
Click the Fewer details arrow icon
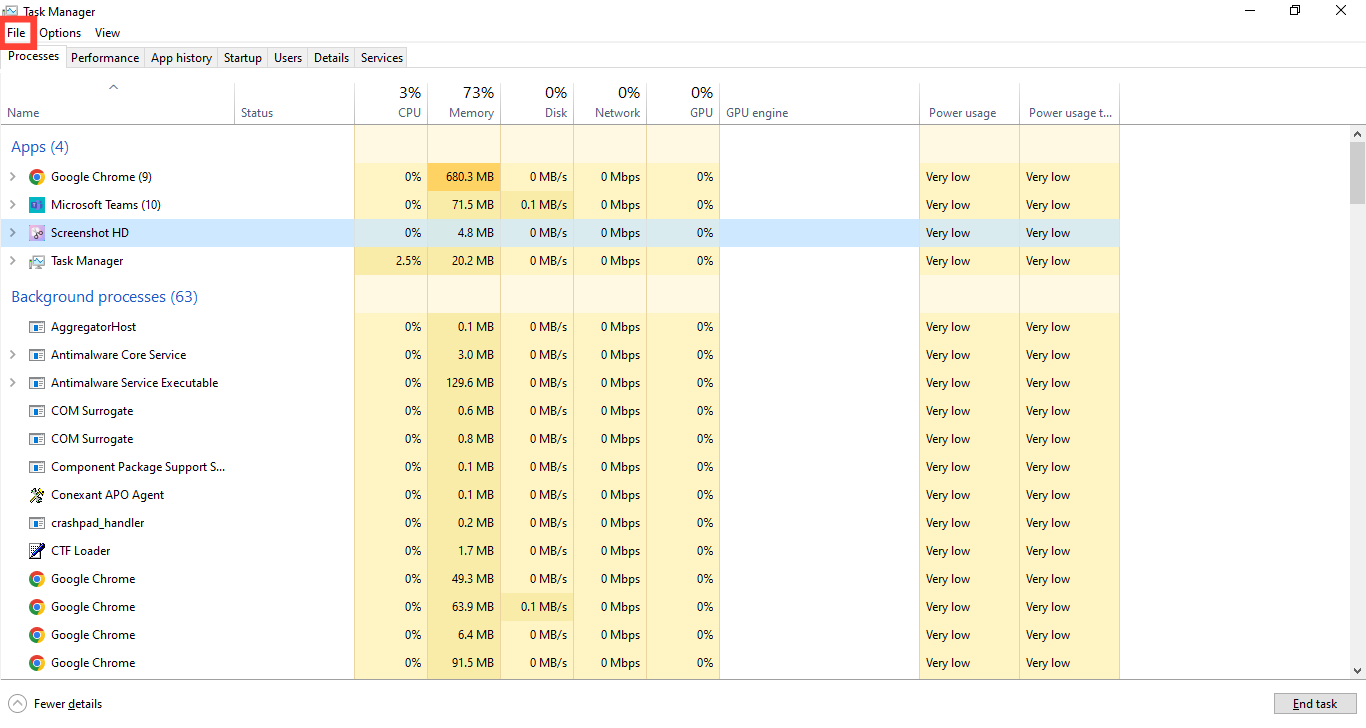point(17,704)
